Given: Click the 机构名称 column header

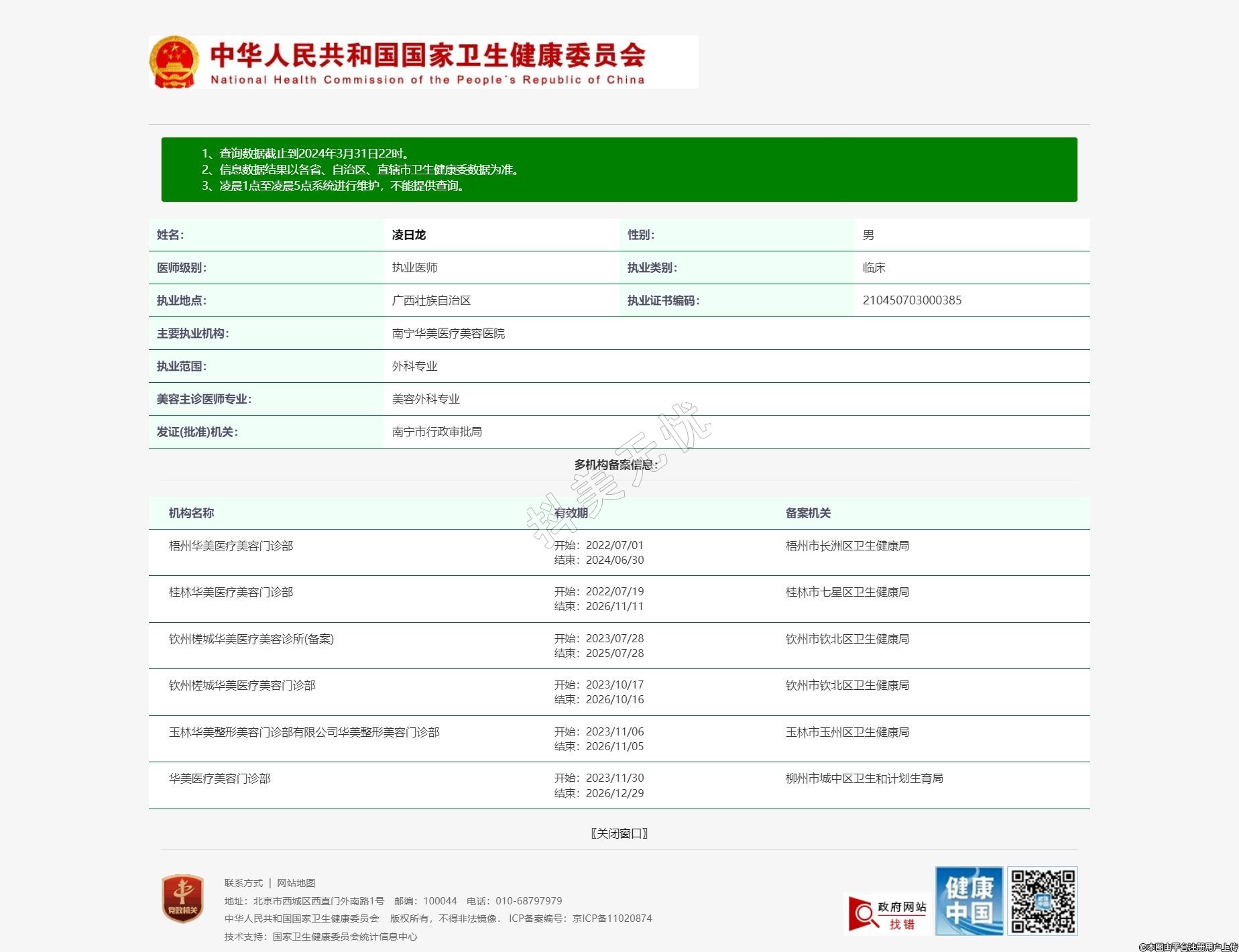Looking at the screenshot, I should (191, 513).
